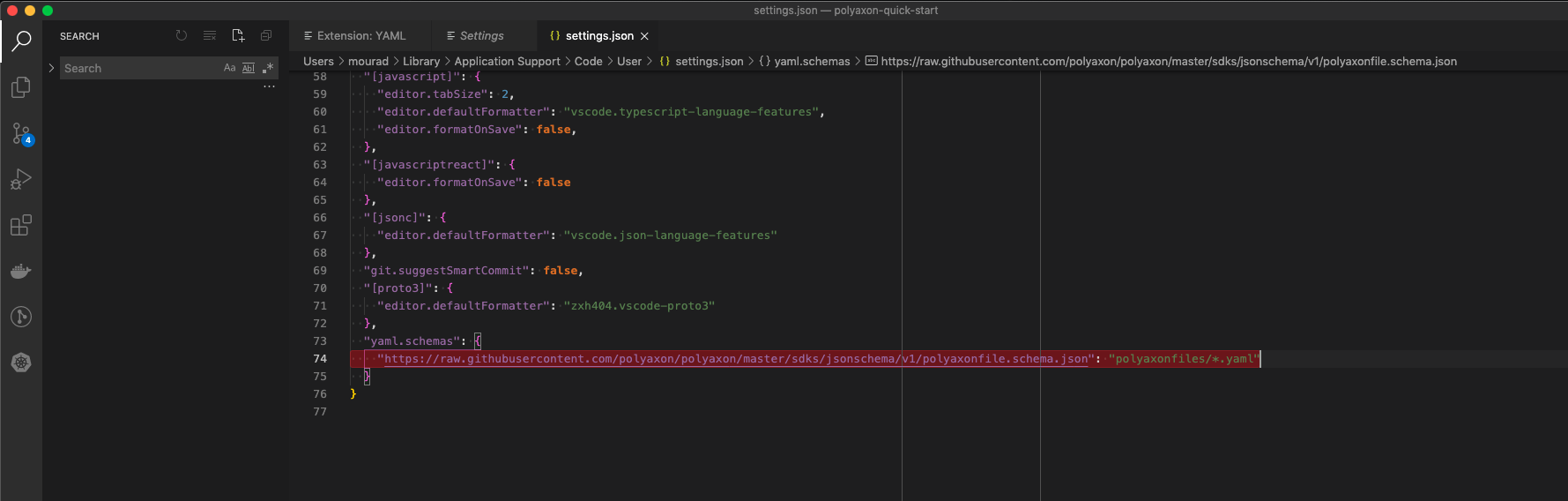Click the "[javascript]" key on line 58
This screenshot has height=501, width=1568.
[412, 77]
